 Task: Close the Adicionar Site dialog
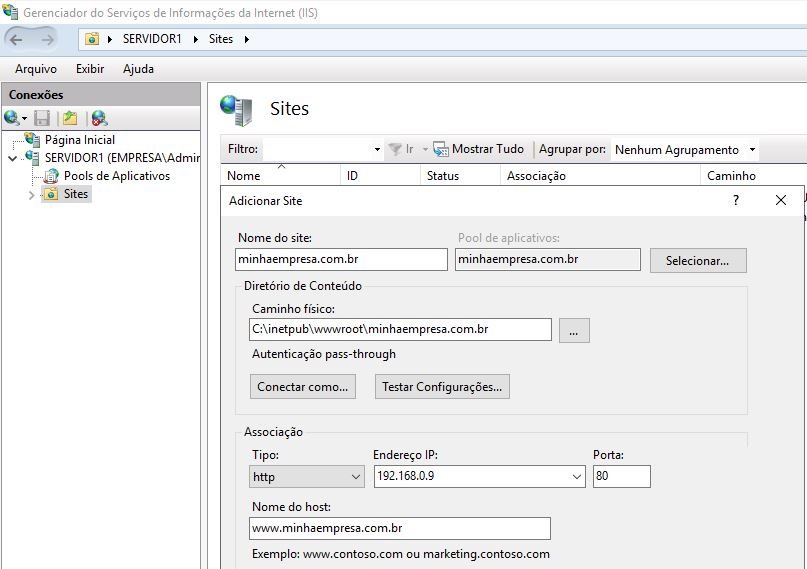[781, 200]
